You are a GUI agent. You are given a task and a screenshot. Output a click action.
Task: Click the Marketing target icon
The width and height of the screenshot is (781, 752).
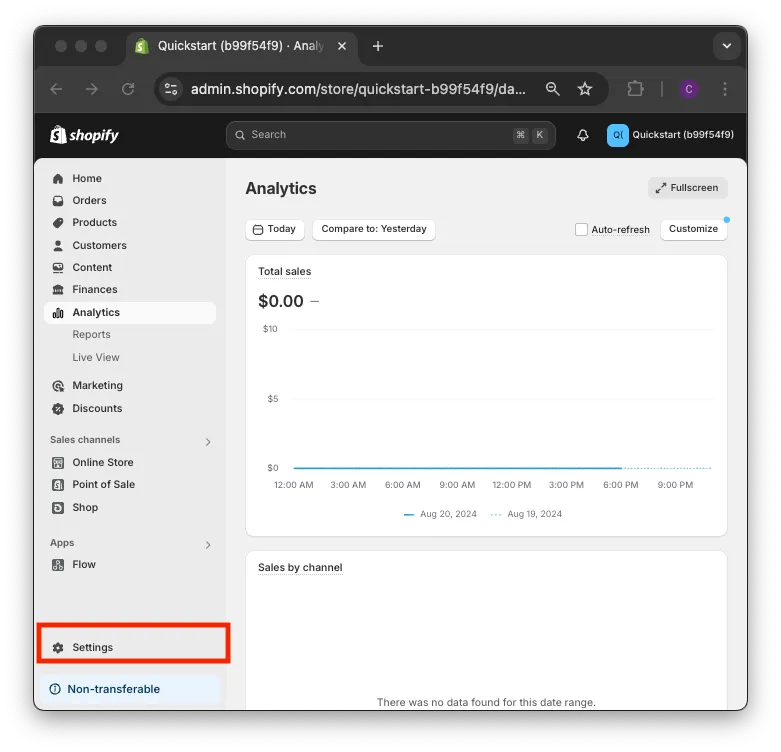(x=58, y=386)
